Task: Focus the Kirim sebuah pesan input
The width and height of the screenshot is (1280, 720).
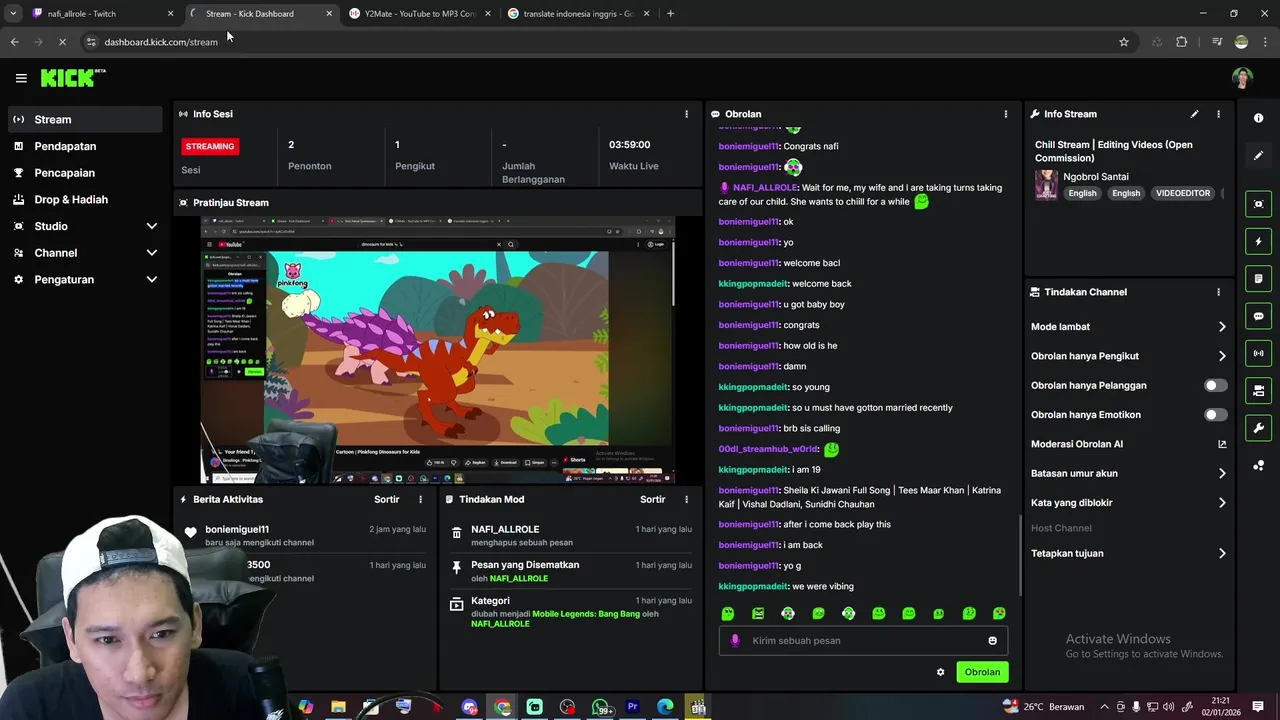Action: (862, 641)
